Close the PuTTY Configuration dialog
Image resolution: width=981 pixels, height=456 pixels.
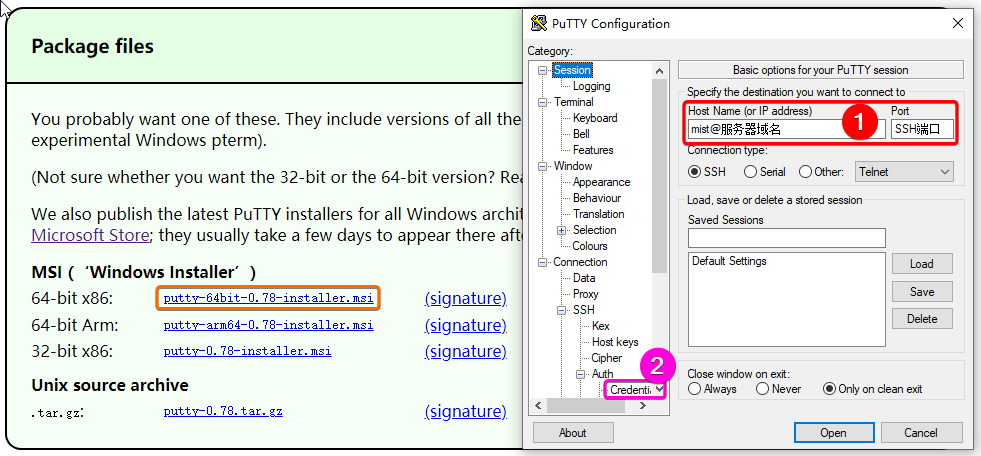click(x=957, y=24)
